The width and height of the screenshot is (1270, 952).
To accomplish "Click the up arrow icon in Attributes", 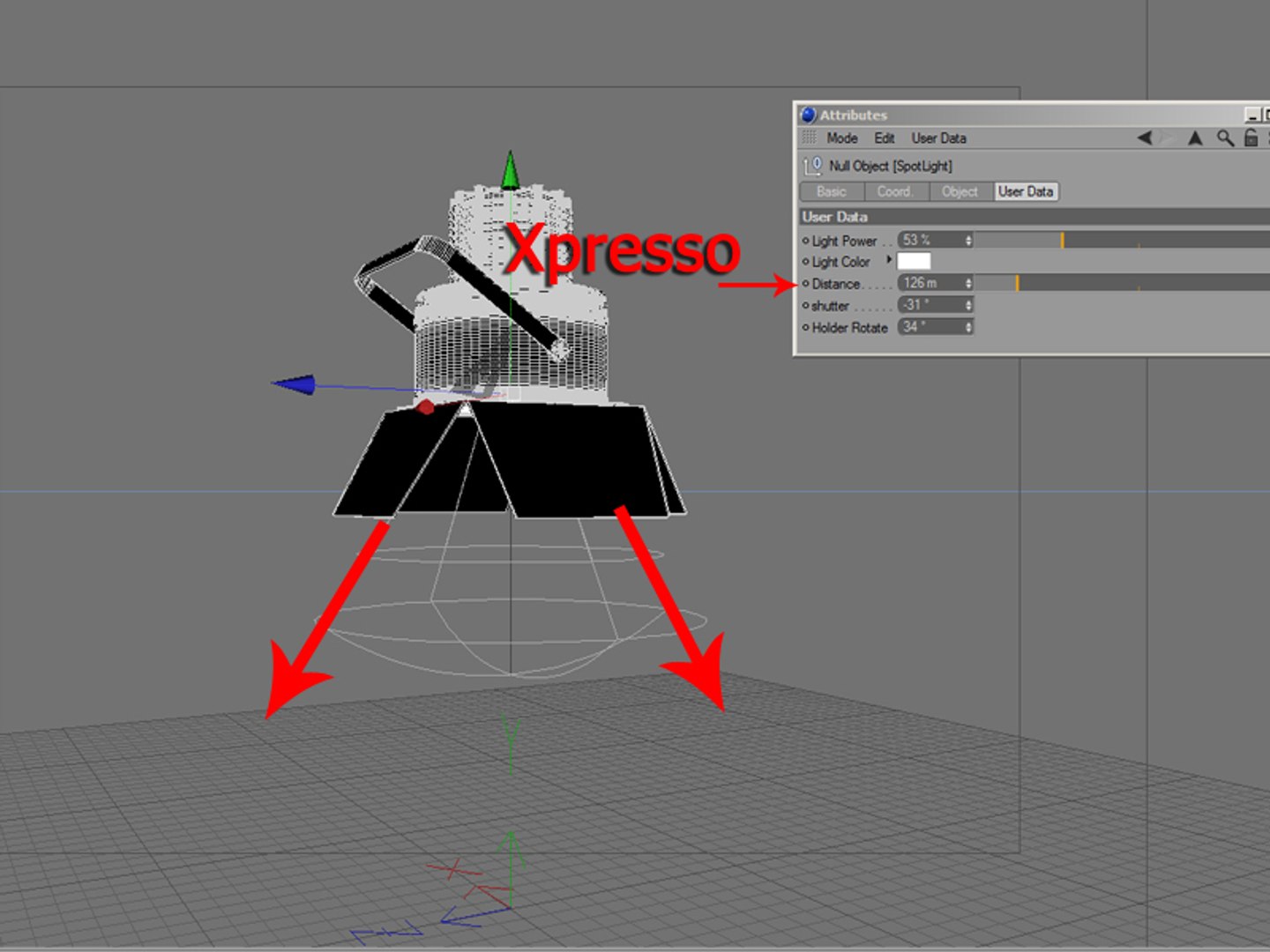I will point(1195,138).
